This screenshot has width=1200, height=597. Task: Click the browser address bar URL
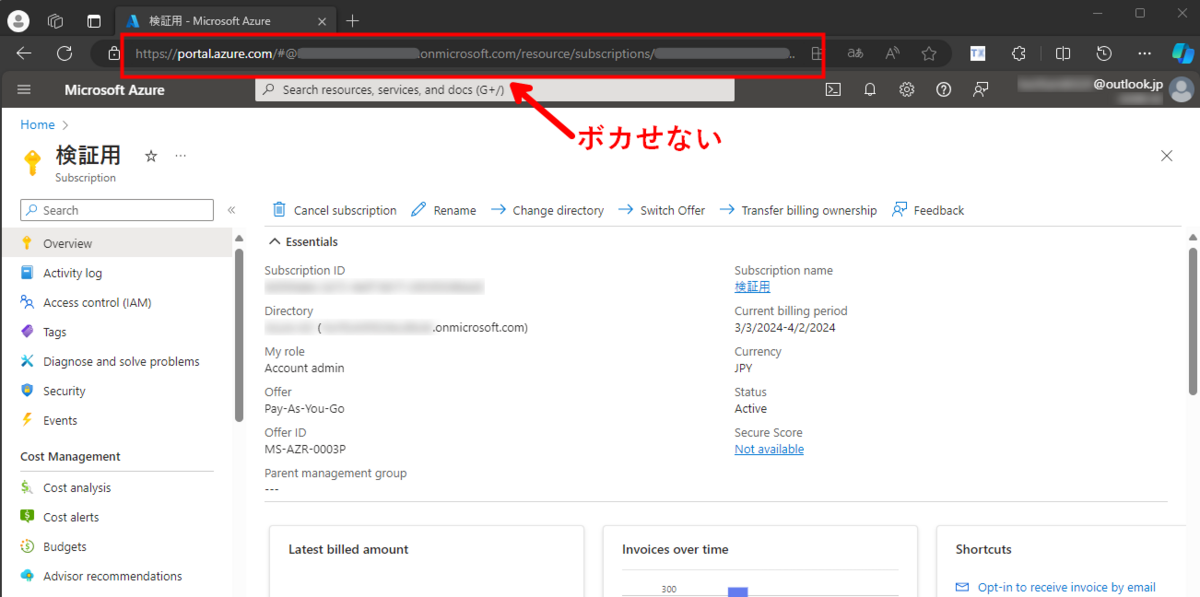[x=465, y=53]
